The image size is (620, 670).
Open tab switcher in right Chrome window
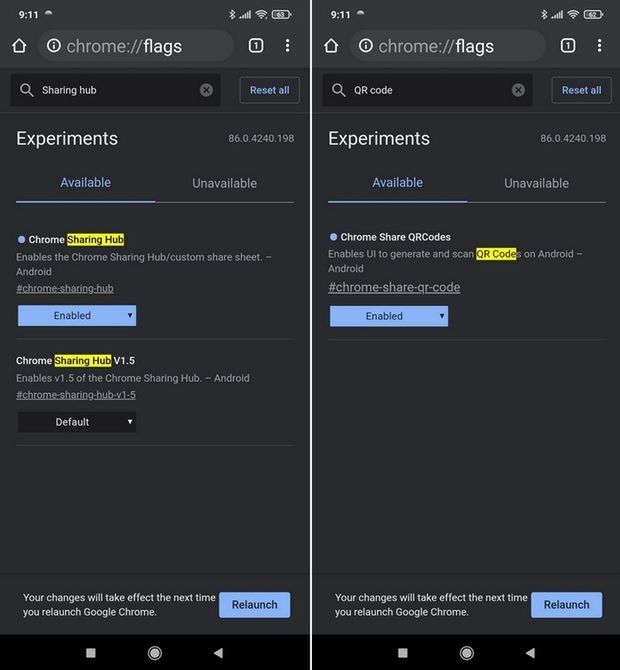click(x=568, y=46)
